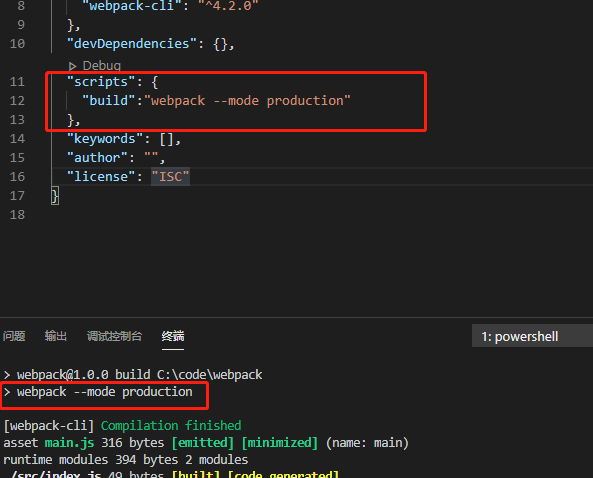Click the Debug code lens link
The image size is (593, 478).
click(x=102, y=66)
